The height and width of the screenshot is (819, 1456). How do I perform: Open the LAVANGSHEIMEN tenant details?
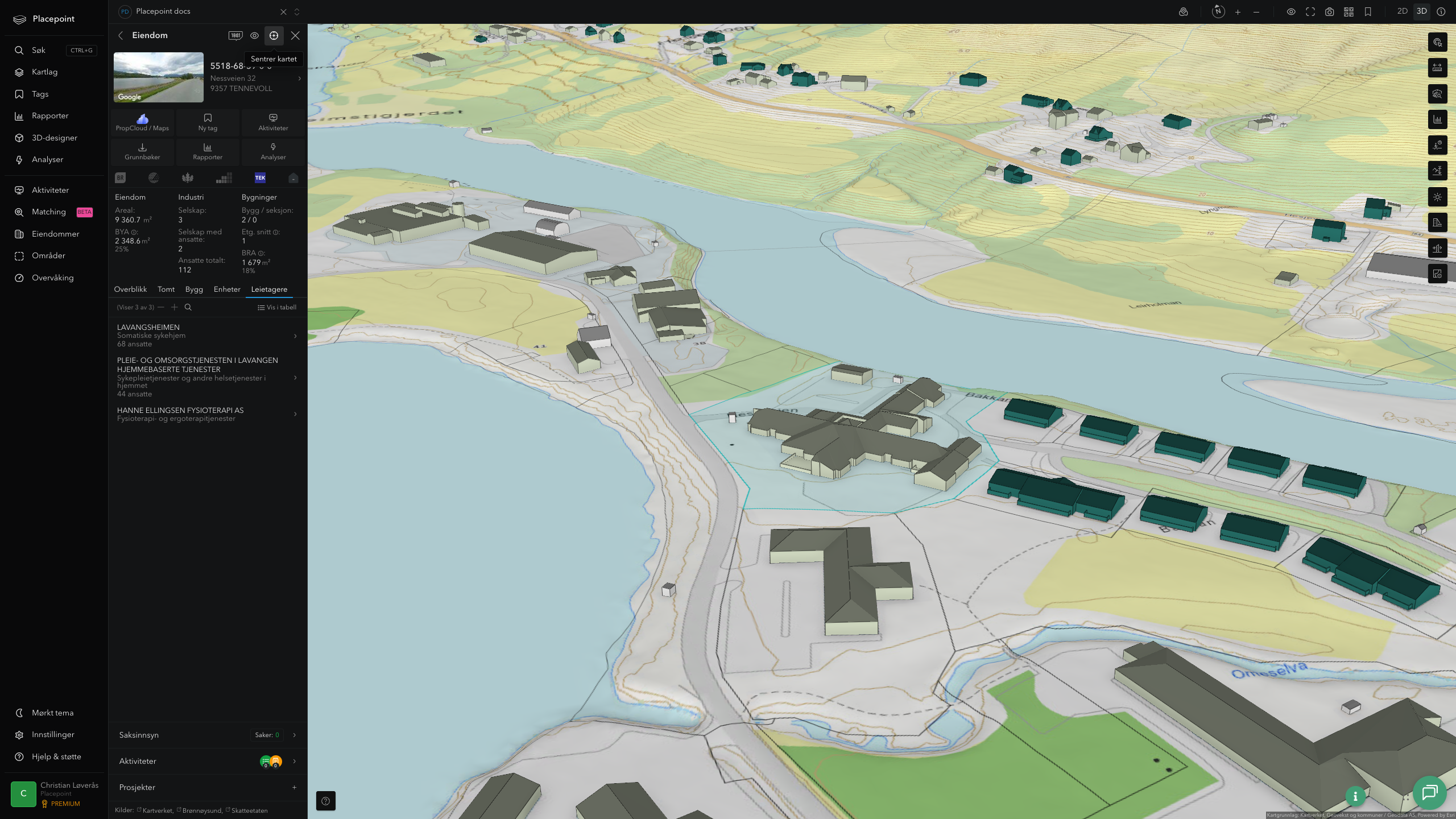pyautogui.click(x=208, y=336)
